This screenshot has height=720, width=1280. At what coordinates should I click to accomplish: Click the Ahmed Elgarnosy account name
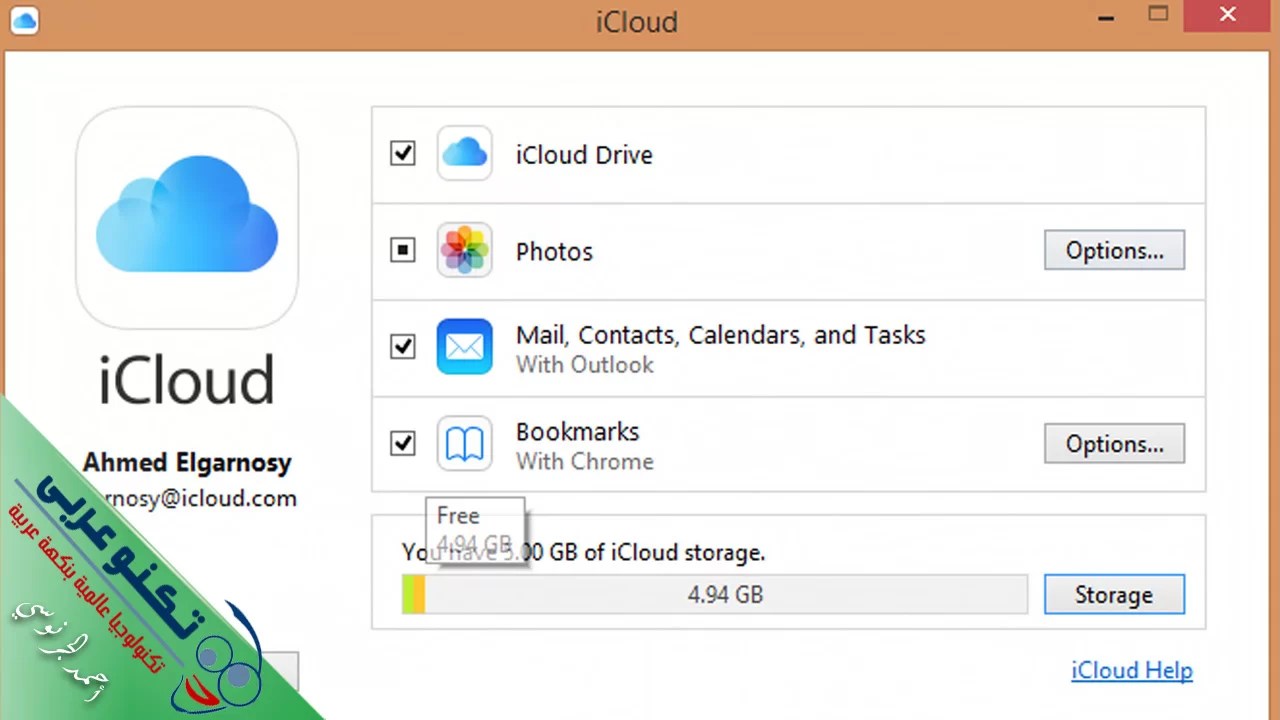[187, 463]
